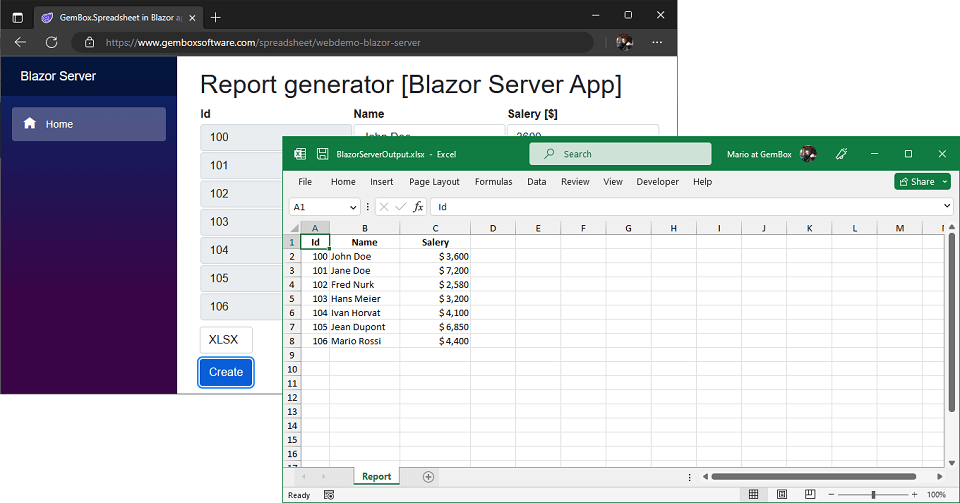Click the macro recording icon in status bar
The height and width of the screenshot is (503, 960).
[329, 495]
